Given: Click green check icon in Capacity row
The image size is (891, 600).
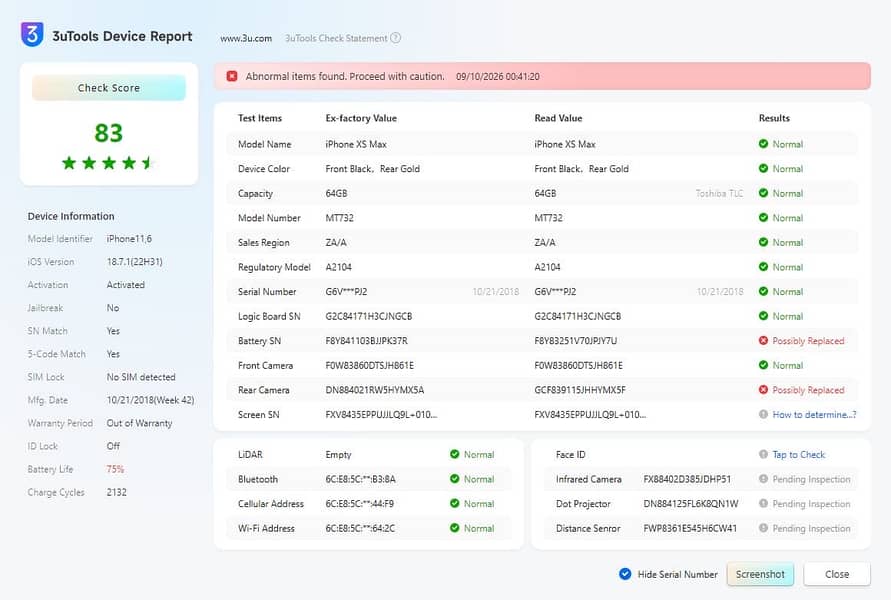Looking at the screenshot, I should (x=763, y=193).
